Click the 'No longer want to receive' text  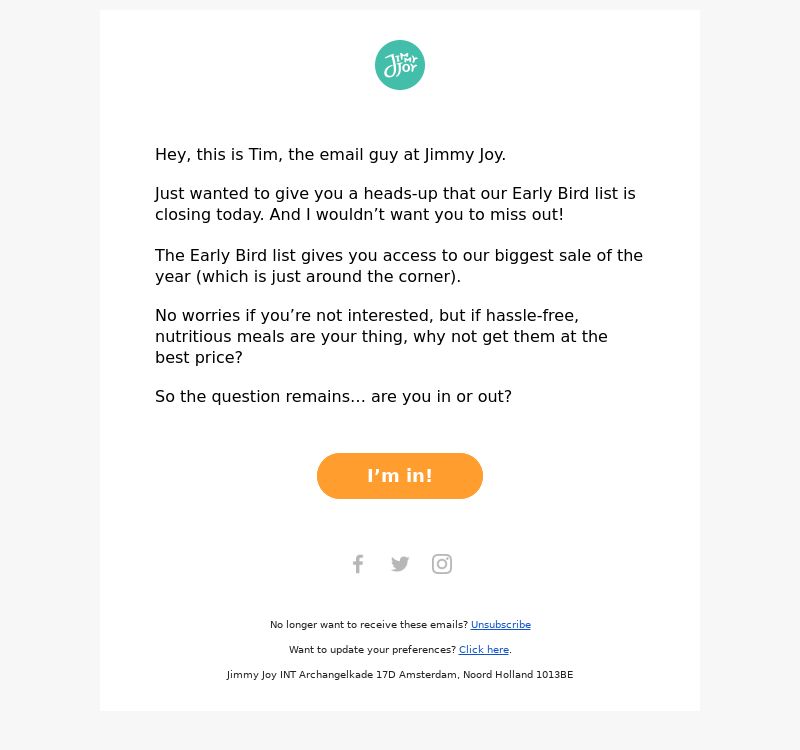(x=369, y=624)
